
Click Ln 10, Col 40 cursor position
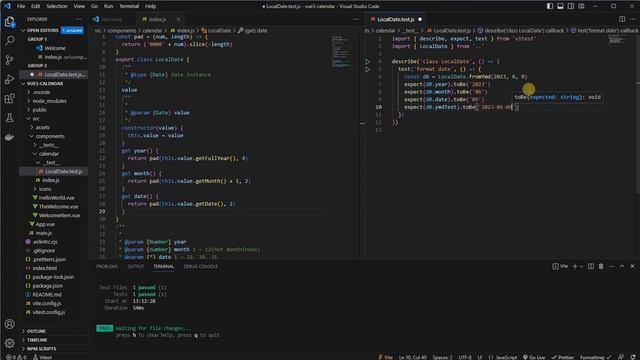tap(412, 357)
